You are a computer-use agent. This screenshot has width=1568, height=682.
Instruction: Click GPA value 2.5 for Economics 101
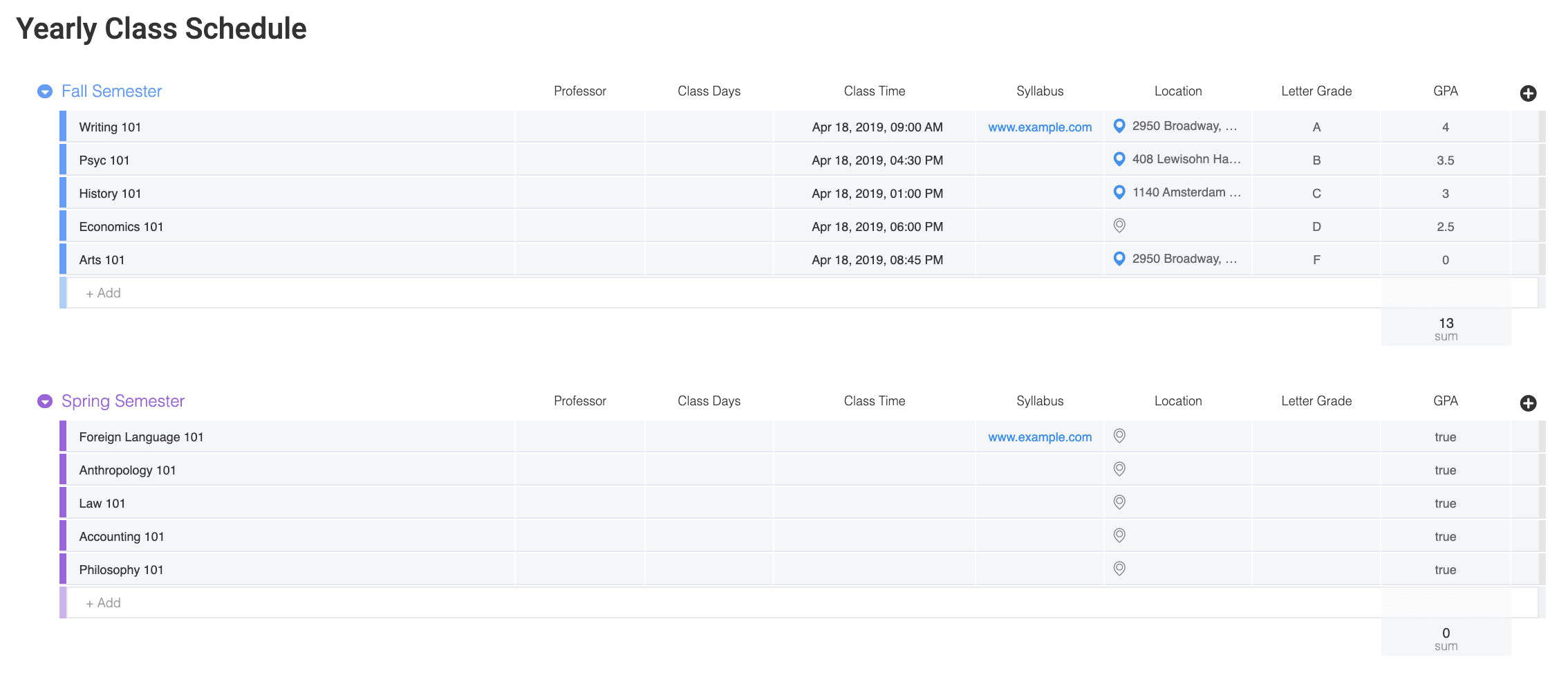[1446, 227]
